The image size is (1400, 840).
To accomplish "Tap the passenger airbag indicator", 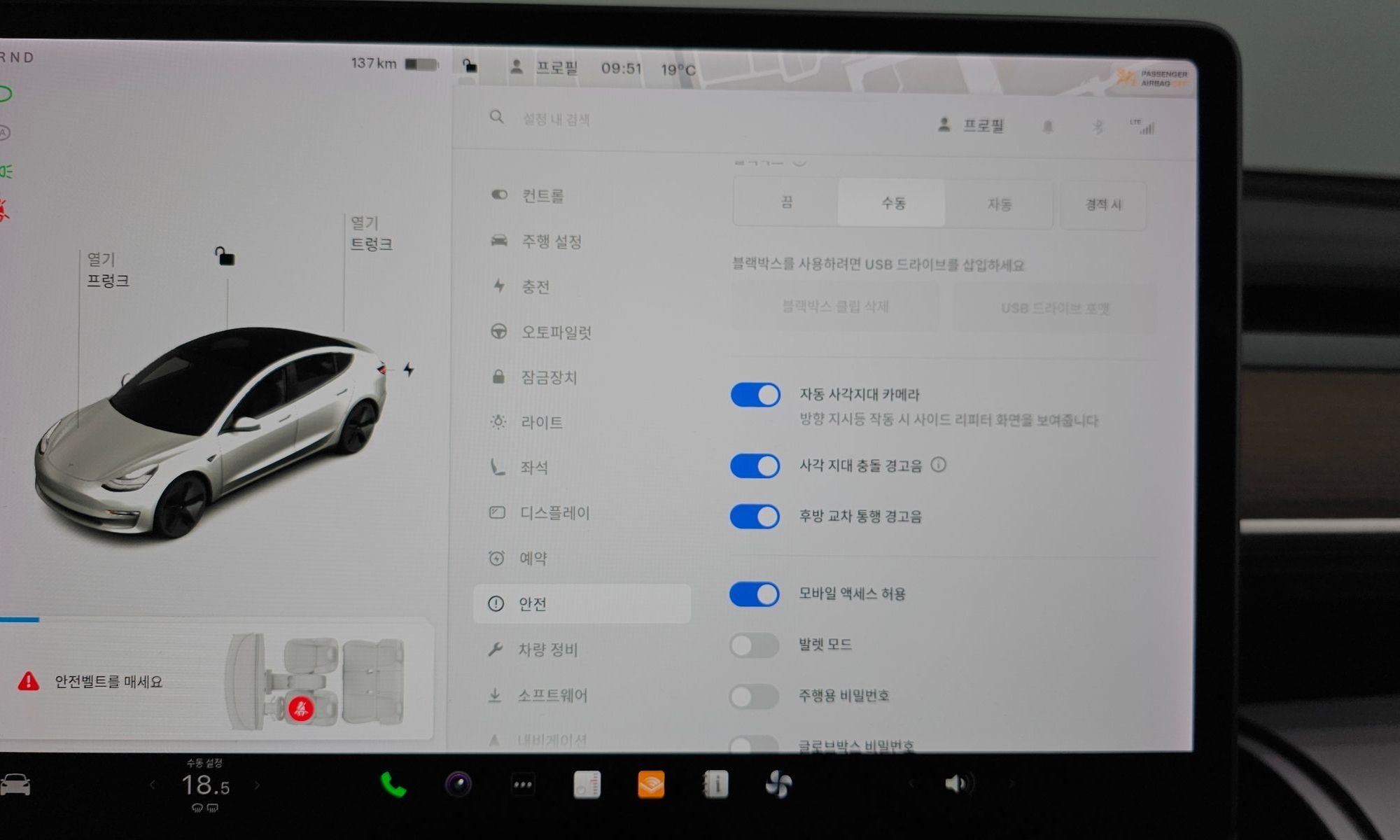I will click(1154, 78).
